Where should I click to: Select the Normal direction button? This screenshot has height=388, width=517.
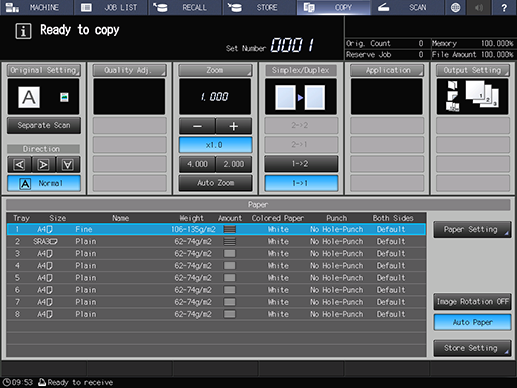click(x=44, y=183)
